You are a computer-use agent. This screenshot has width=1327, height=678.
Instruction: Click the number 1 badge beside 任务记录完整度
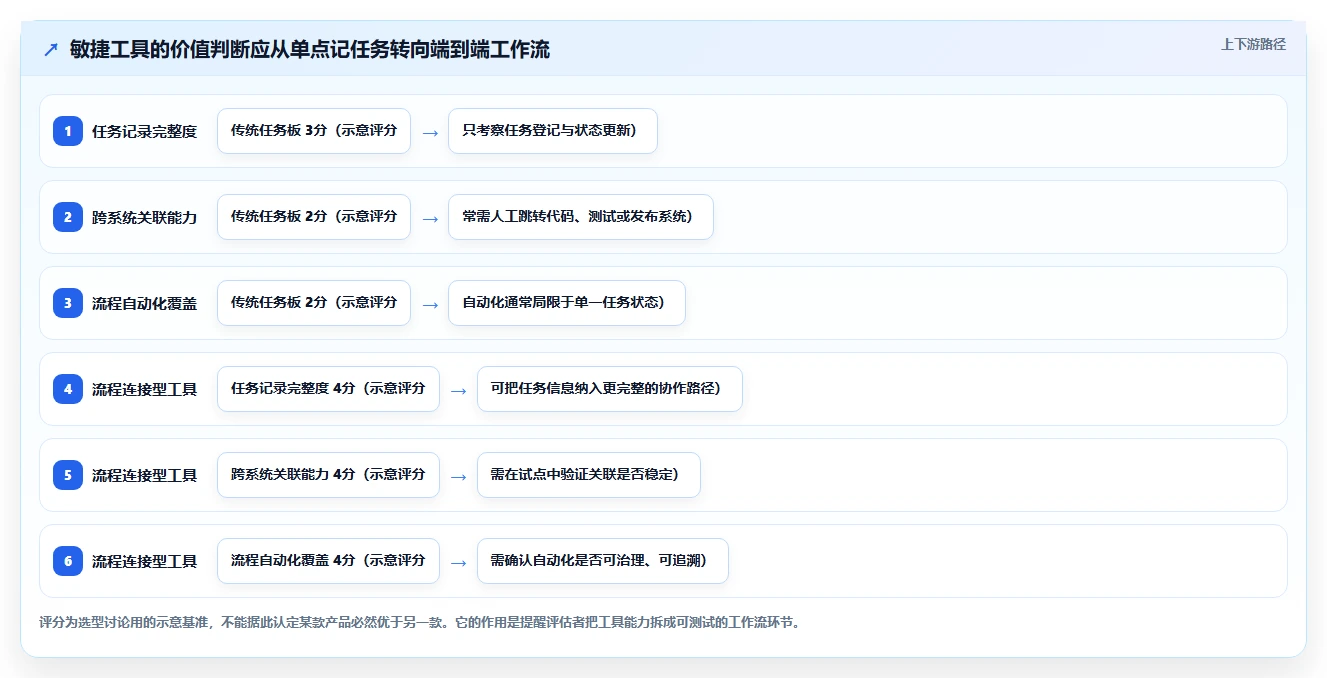68,131
